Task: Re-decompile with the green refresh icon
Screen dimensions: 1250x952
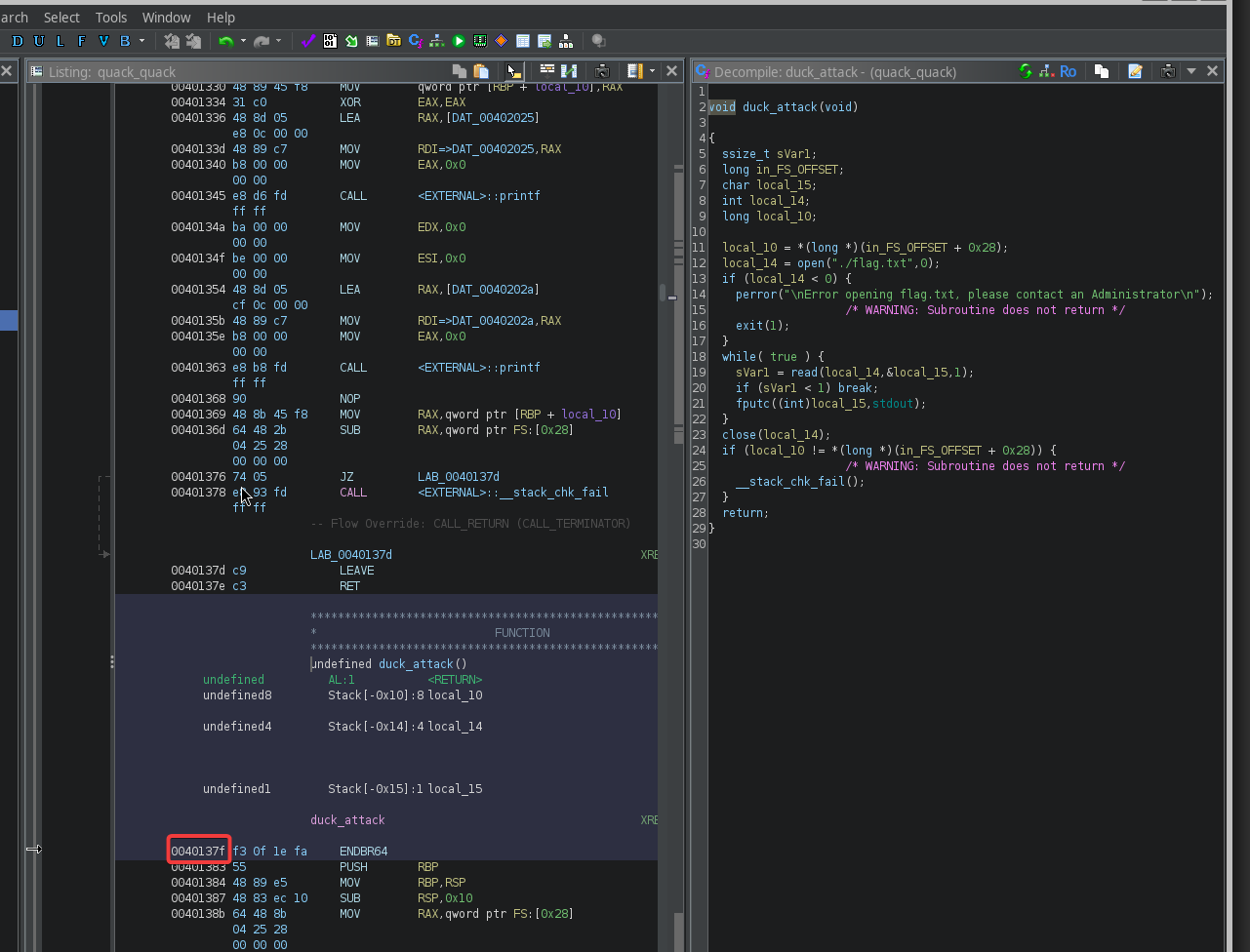Action: [x=1026, y=71]
